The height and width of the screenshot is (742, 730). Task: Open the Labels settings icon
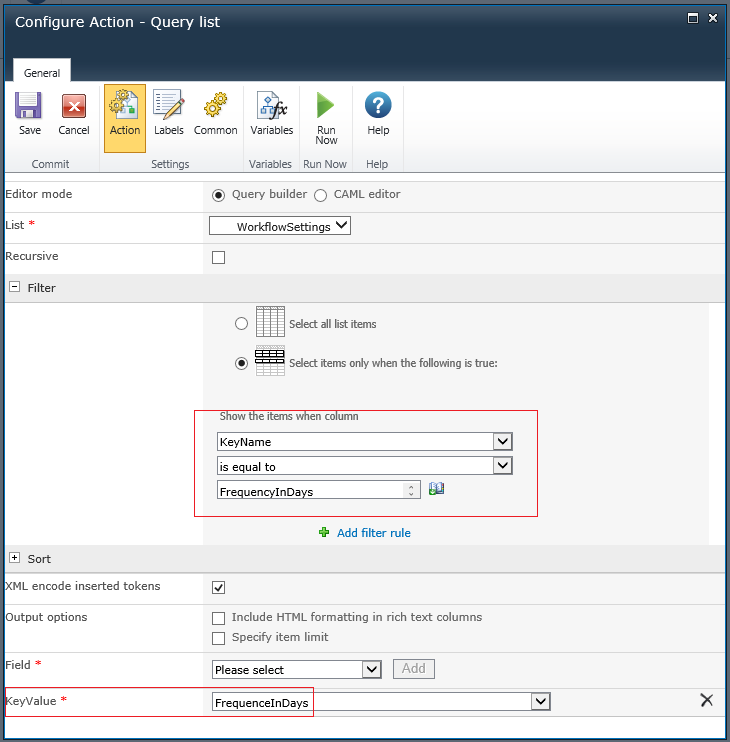point(168,104)
